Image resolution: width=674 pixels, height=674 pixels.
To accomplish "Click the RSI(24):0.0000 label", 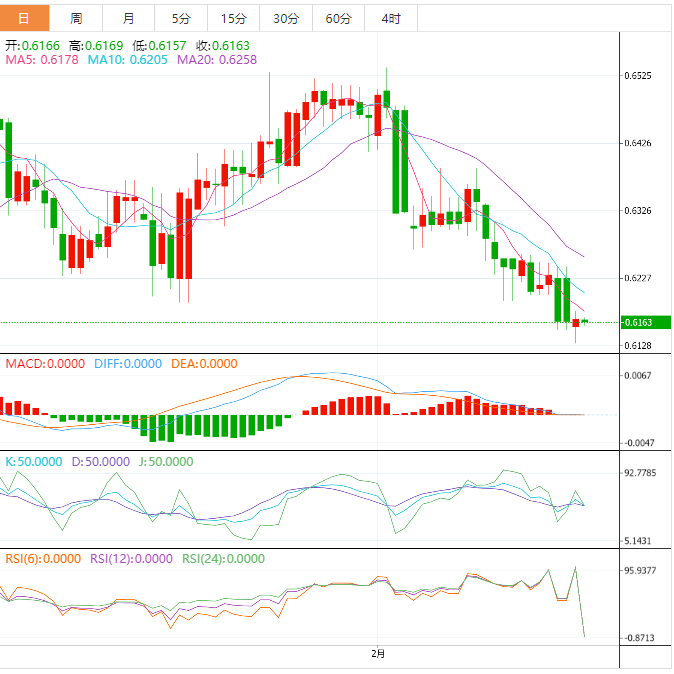I will (224, 559).
